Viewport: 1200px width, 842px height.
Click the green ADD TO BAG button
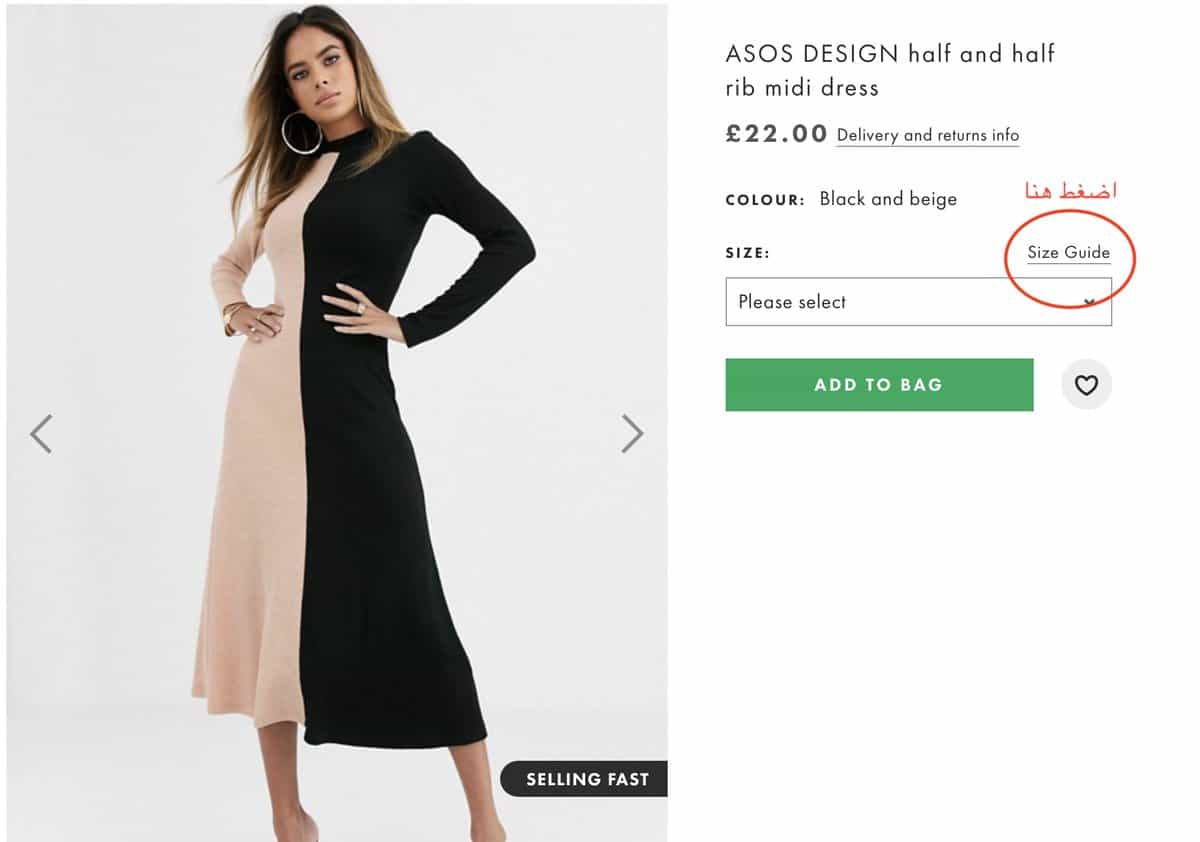click(x=879, y=384)
